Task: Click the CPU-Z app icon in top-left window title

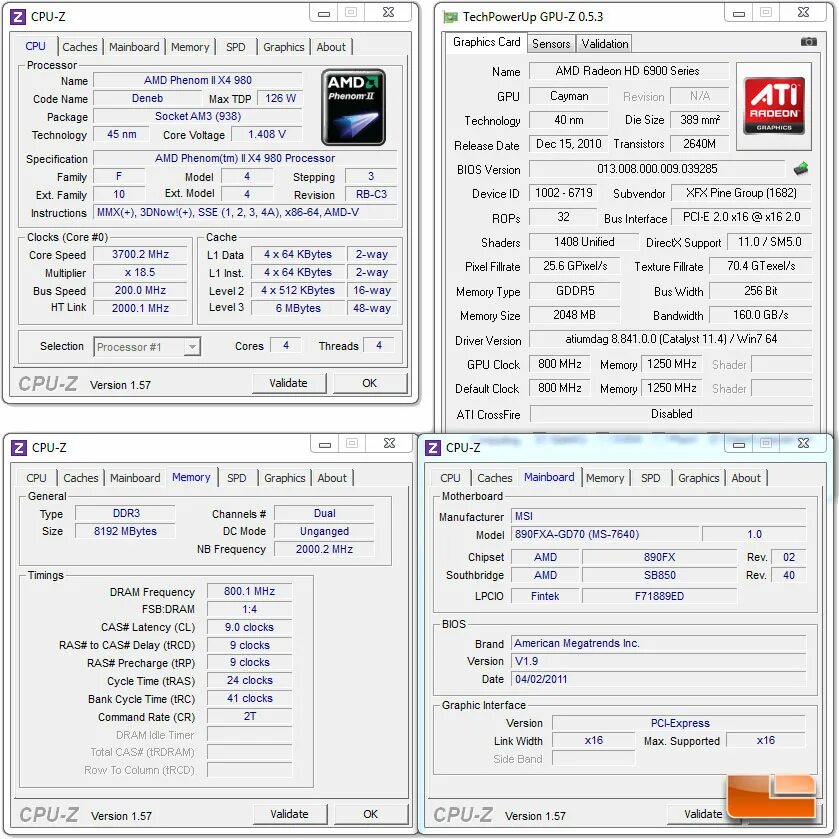Action: click(x=18, y=17)
